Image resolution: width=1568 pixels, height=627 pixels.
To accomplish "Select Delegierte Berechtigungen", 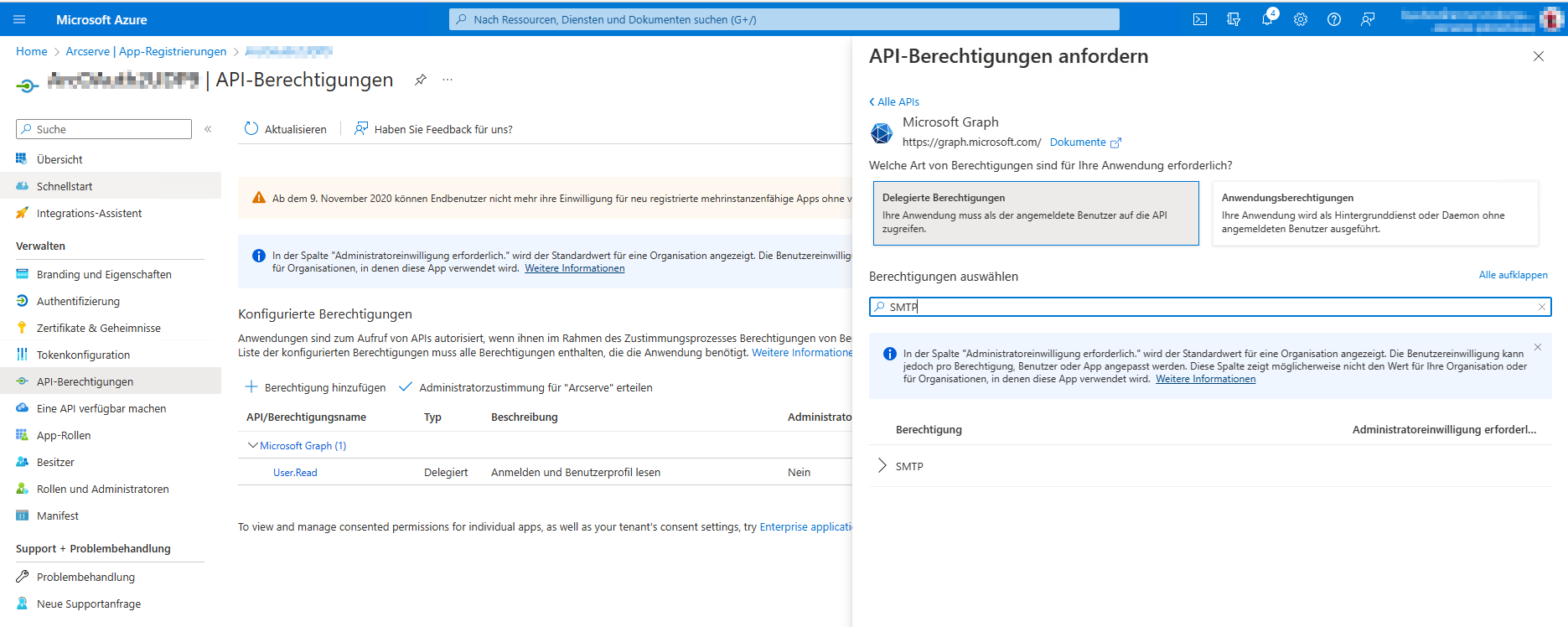I will point(1036,214).
